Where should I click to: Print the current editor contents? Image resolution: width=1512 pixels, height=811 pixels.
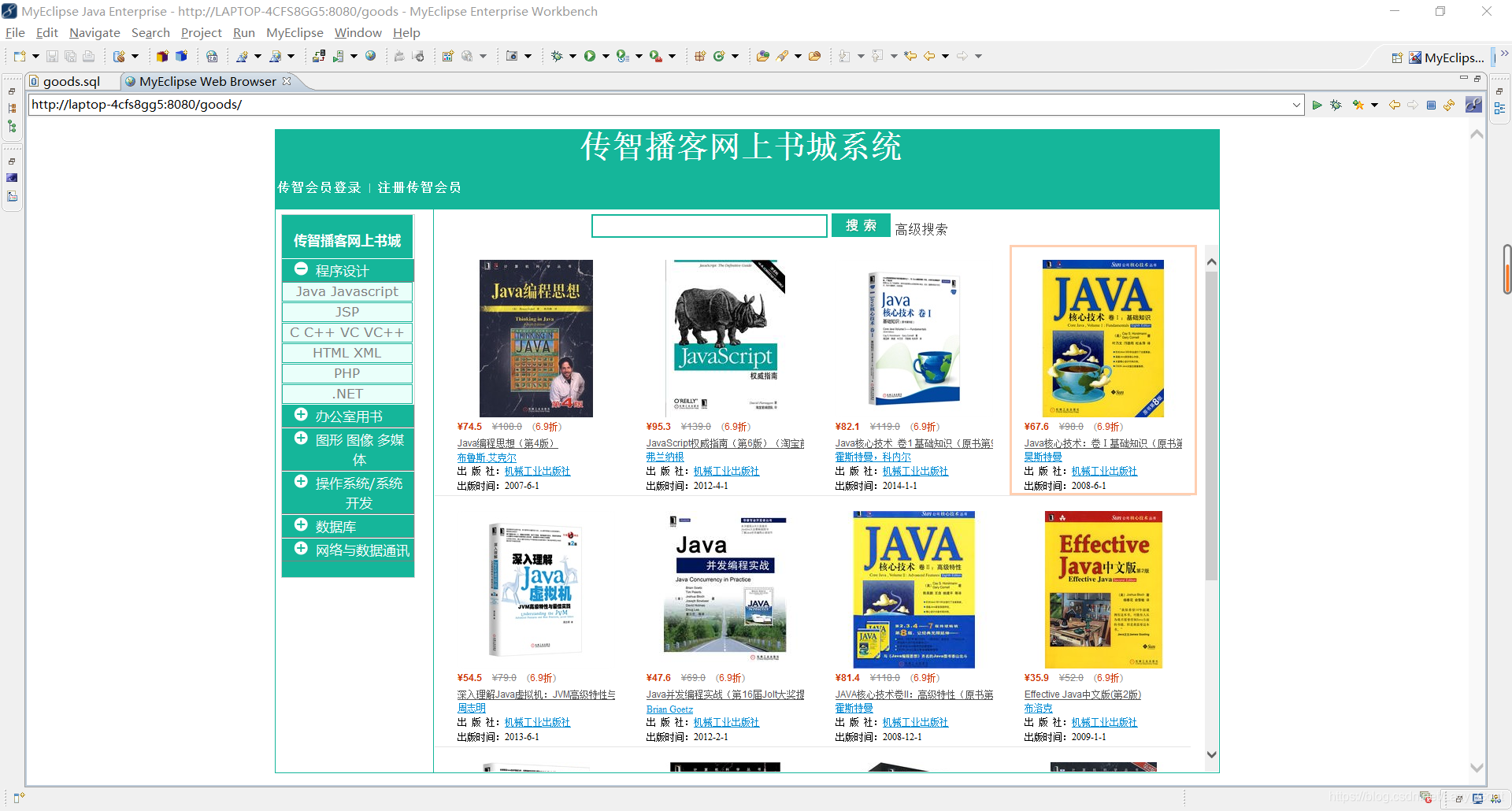point(88,55)
